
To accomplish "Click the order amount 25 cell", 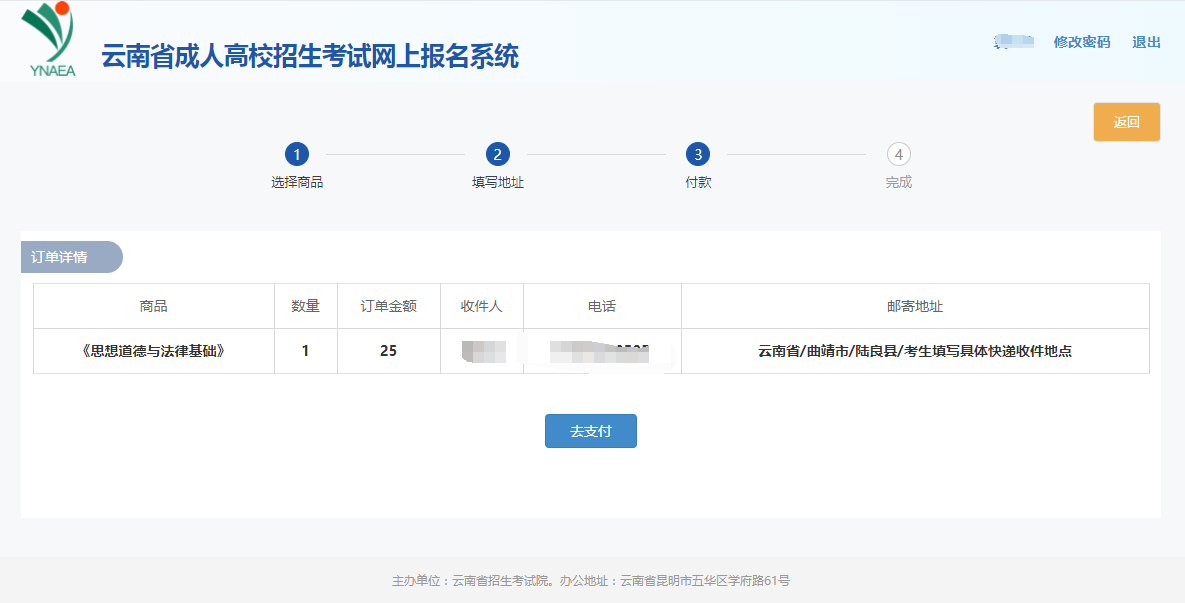I will (389, 351).
